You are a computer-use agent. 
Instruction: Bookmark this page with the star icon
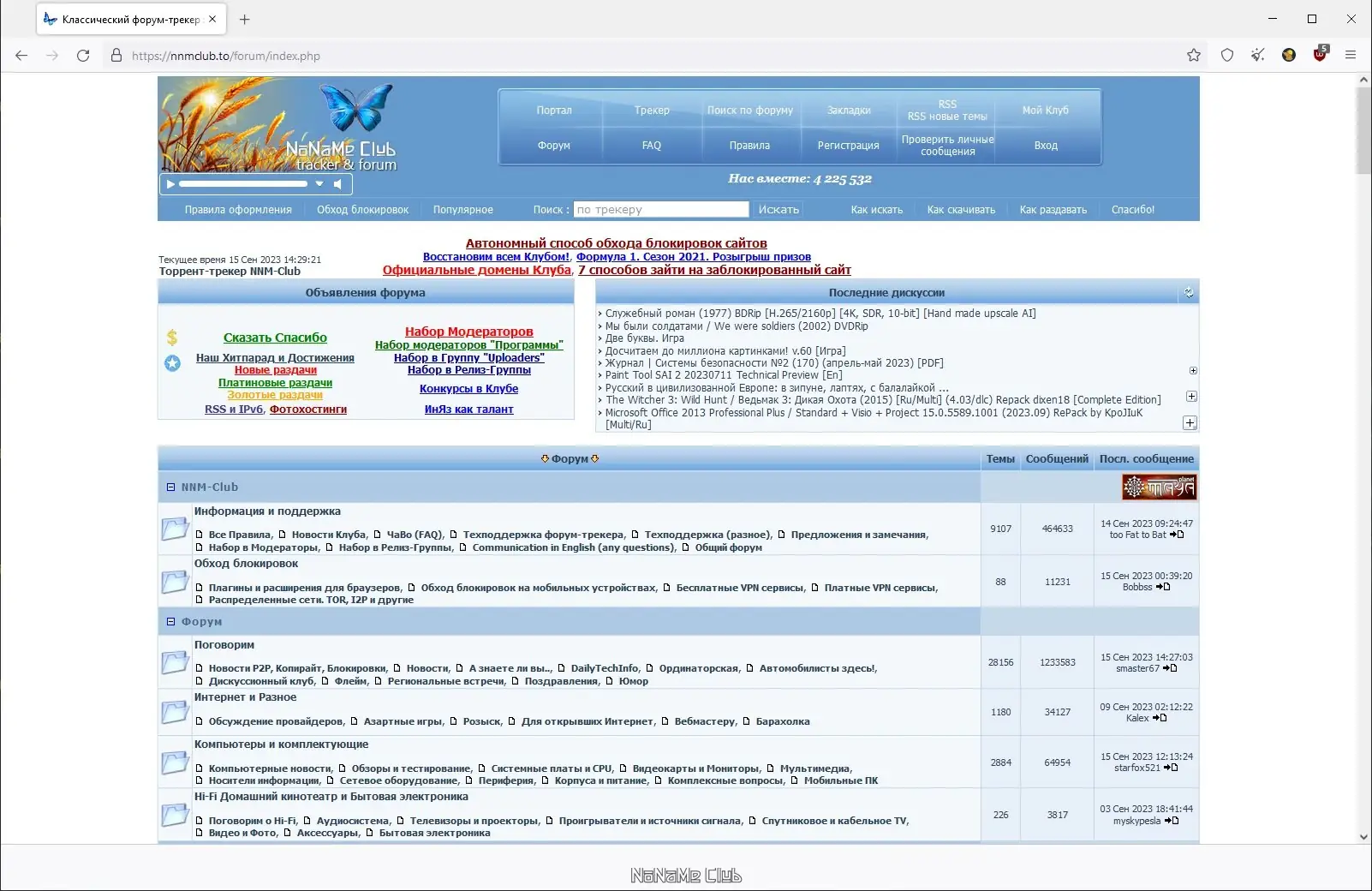coord(1194,56)
